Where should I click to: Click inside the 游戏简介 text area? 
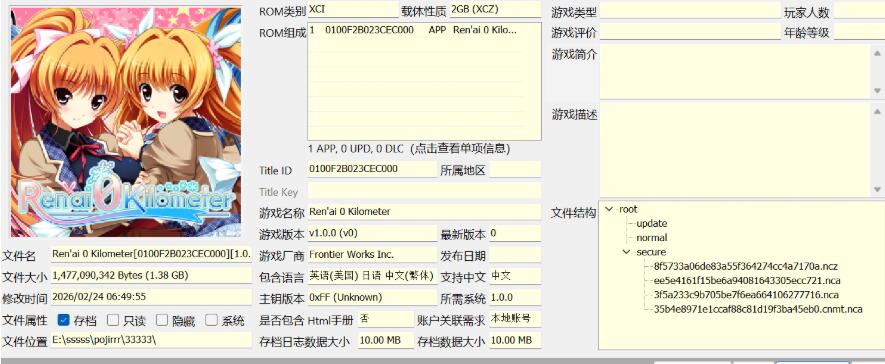coord(735,71)
